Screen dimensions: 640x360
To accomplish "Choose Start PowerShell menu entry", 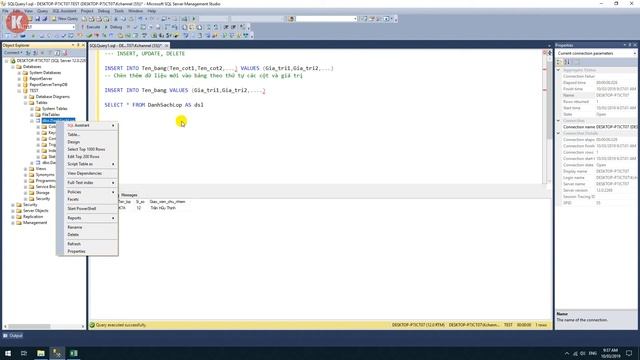I will point(91,209).
